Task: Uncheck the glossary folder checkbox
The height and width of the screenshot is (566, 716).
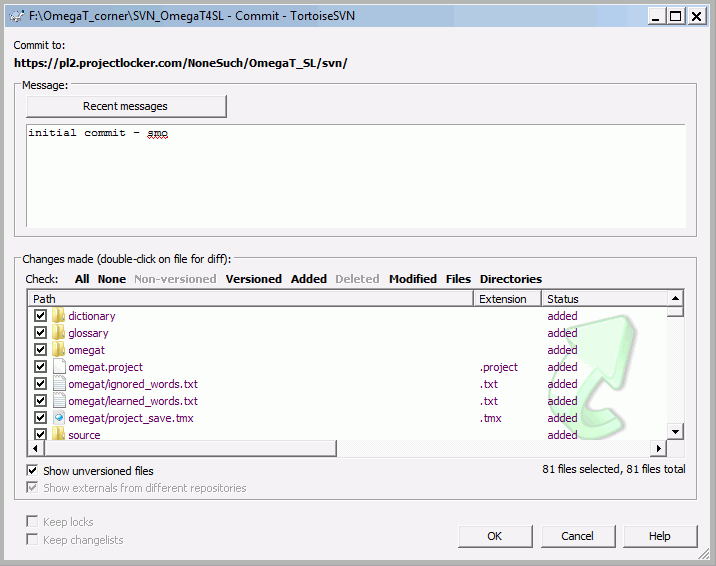Action: 41,333
